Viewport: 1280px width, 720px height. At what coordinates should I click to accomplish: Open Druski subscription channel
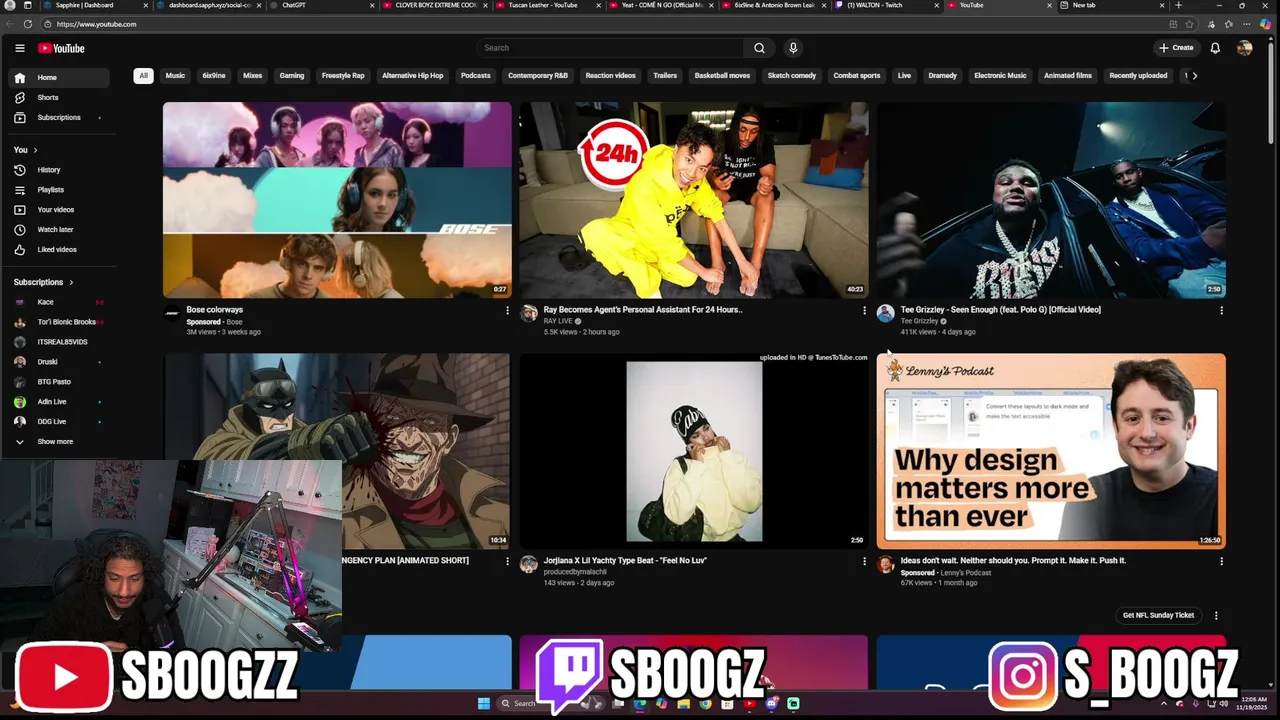[60, 362]
